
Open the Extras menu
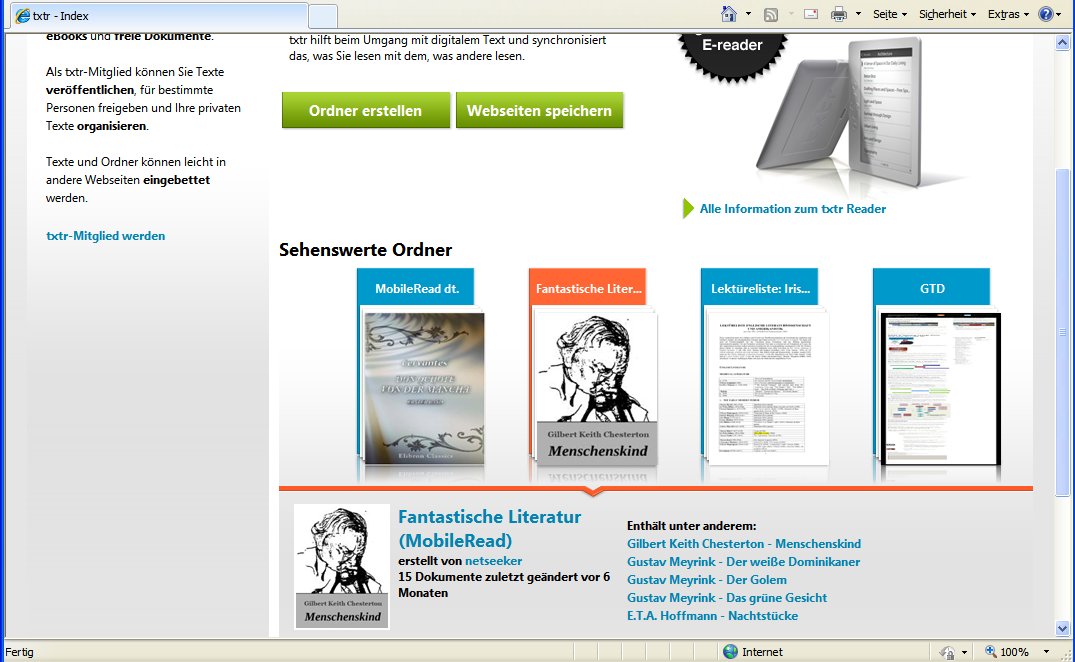[x=1008, y=14]
